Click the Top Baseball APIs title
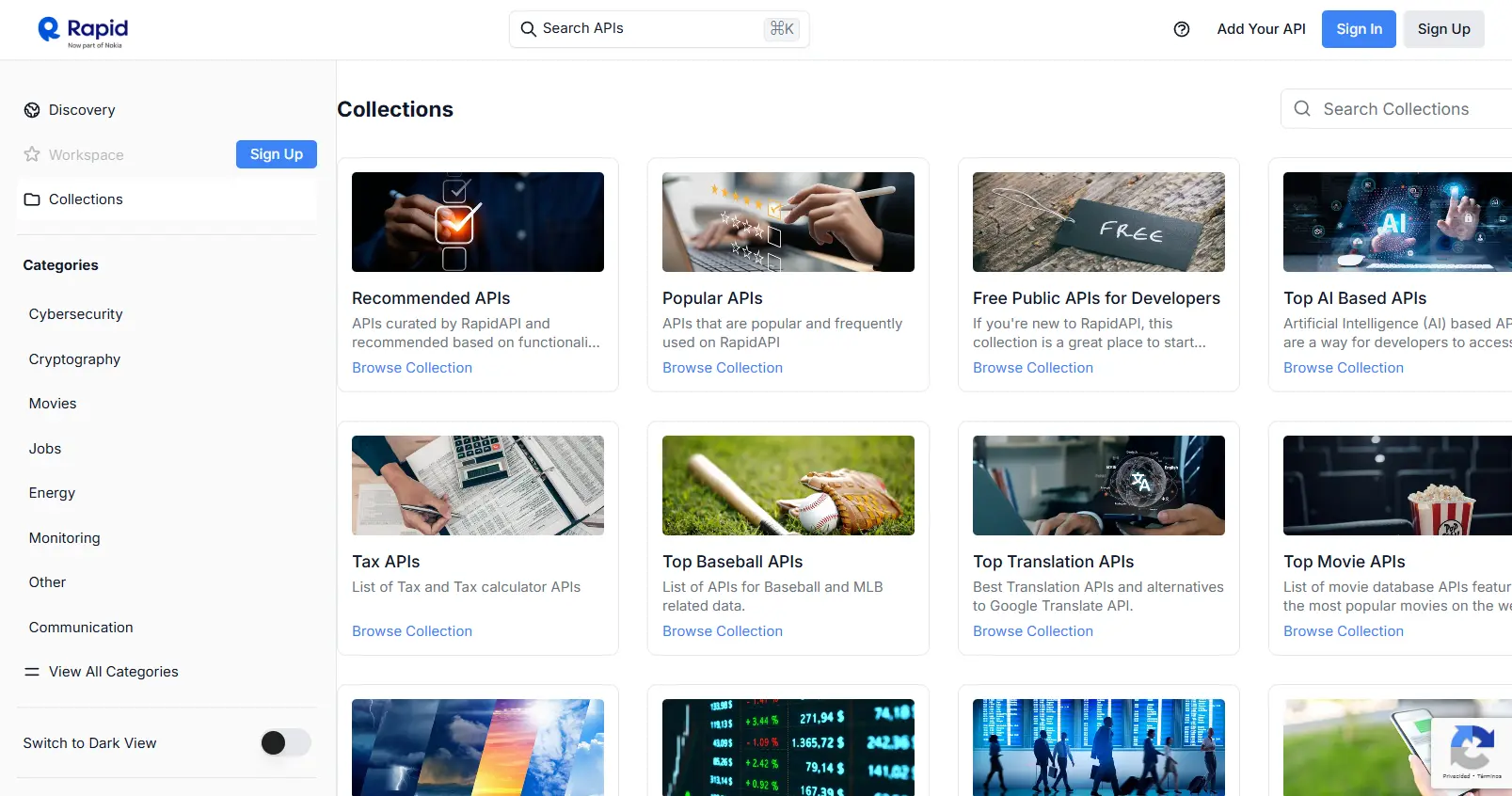The height and width of the screenshot is (796, 1512). [732, 562]
